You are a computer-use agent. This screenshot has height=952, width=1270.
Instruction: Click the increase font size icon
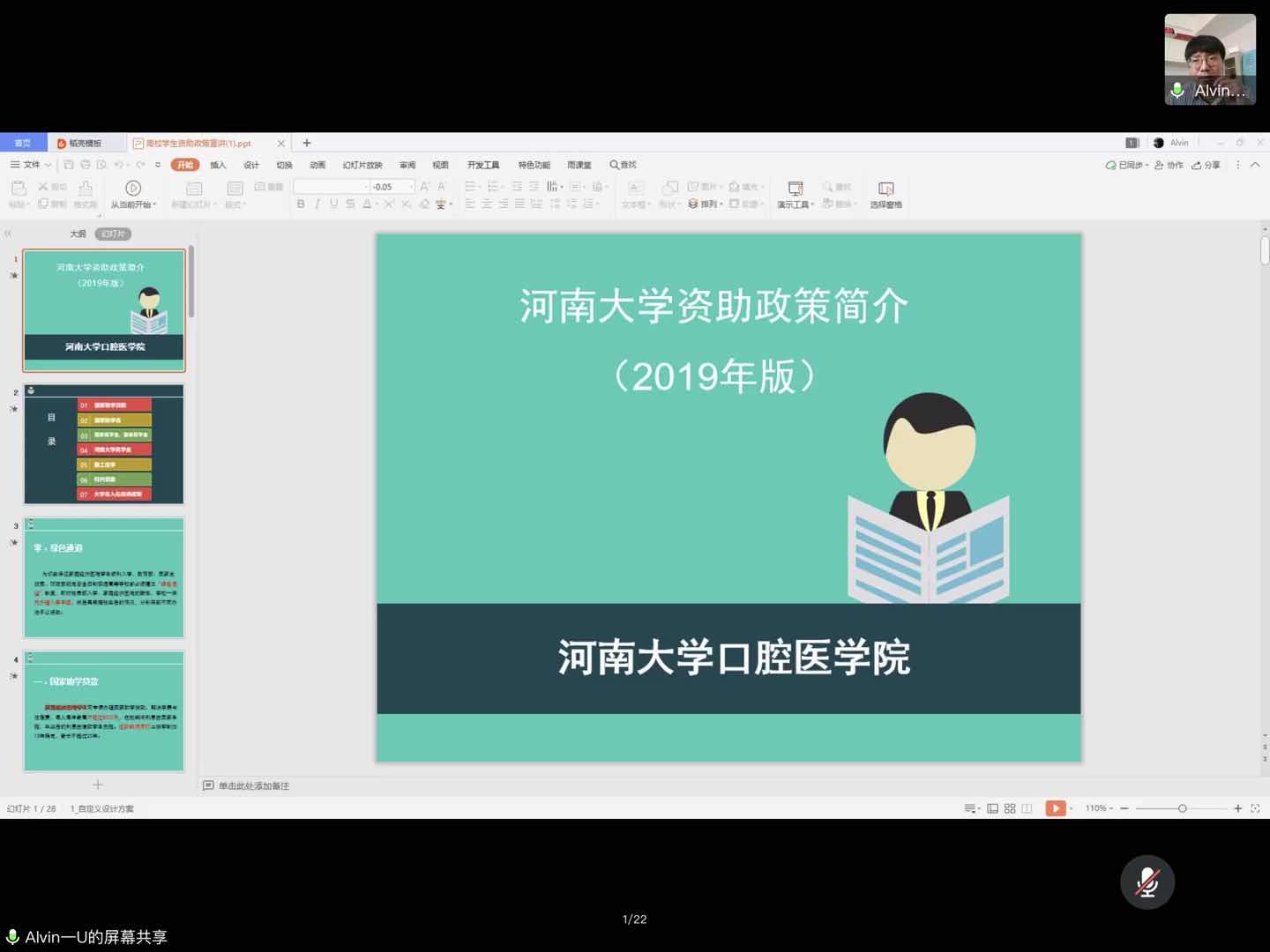click(x=425, y=187)
